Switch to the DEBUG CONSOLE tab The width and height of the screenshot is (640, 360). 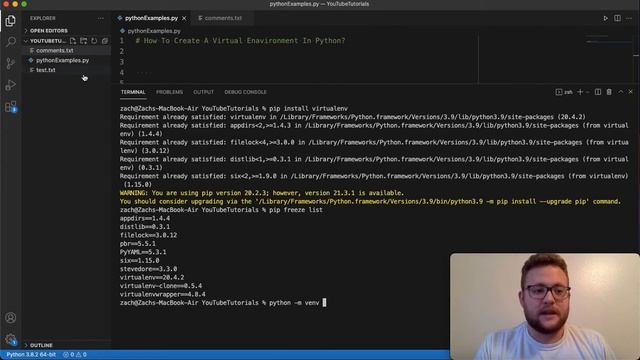click(x=245, y=92)
